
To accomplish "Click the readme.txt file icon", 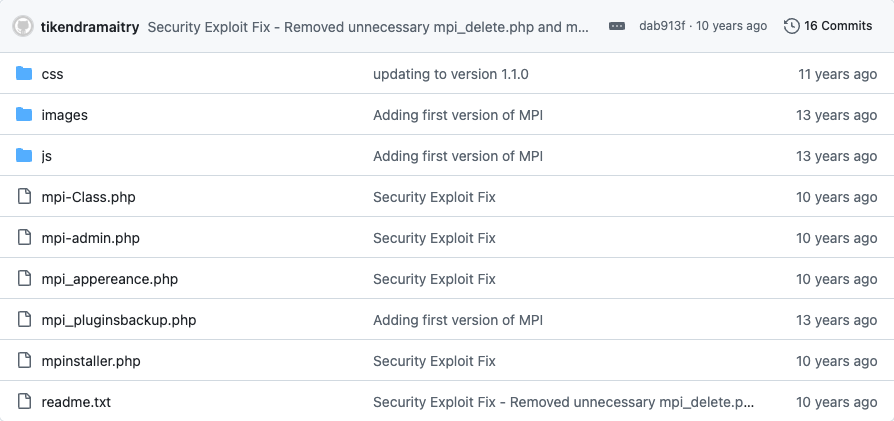I will 25,402.
